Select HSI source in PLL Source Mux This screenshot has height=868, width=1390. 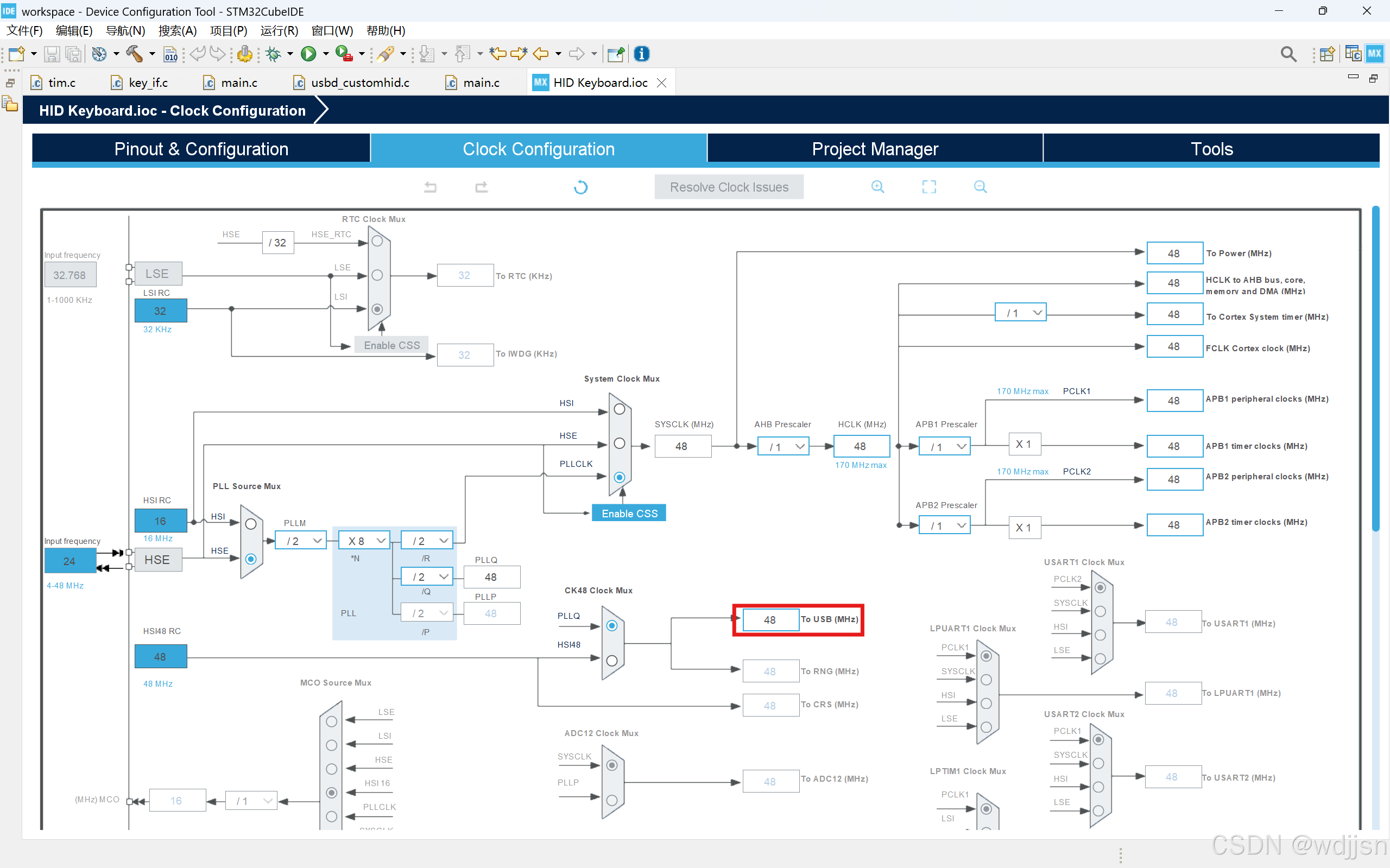pyautogui.click(x=250, y=523)
